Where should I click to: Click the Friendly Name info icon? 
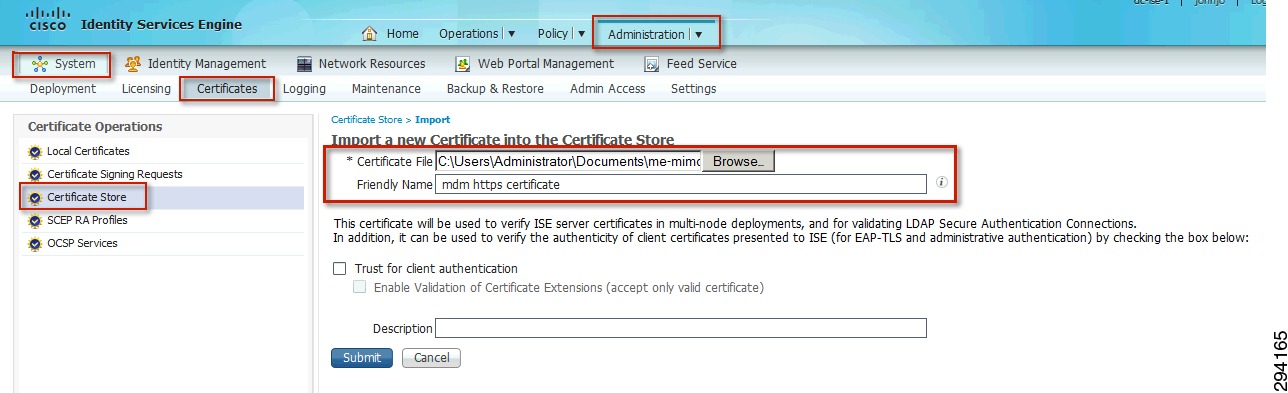coord(941,183)
